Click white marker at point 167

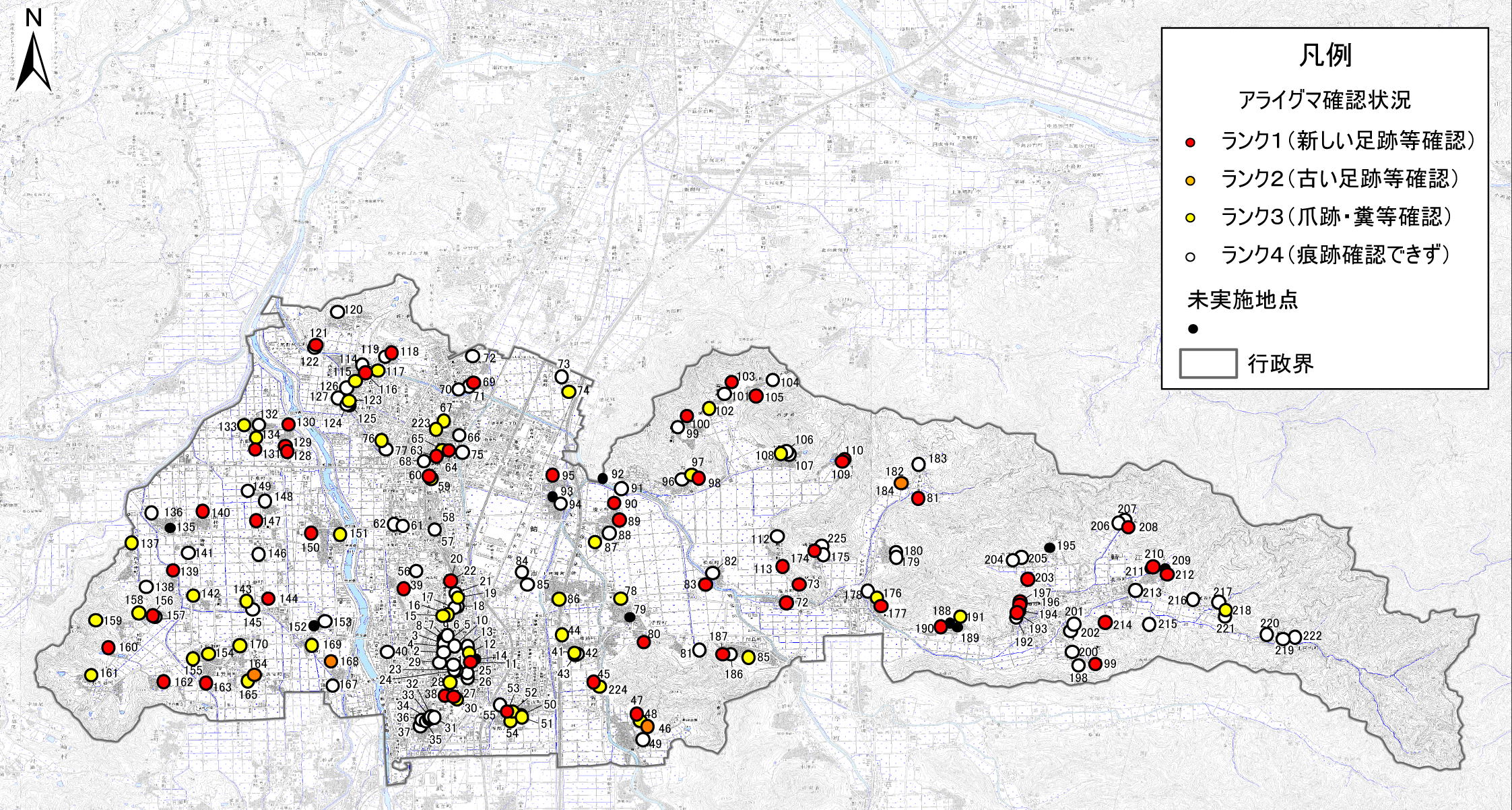[x=333, y=685]
